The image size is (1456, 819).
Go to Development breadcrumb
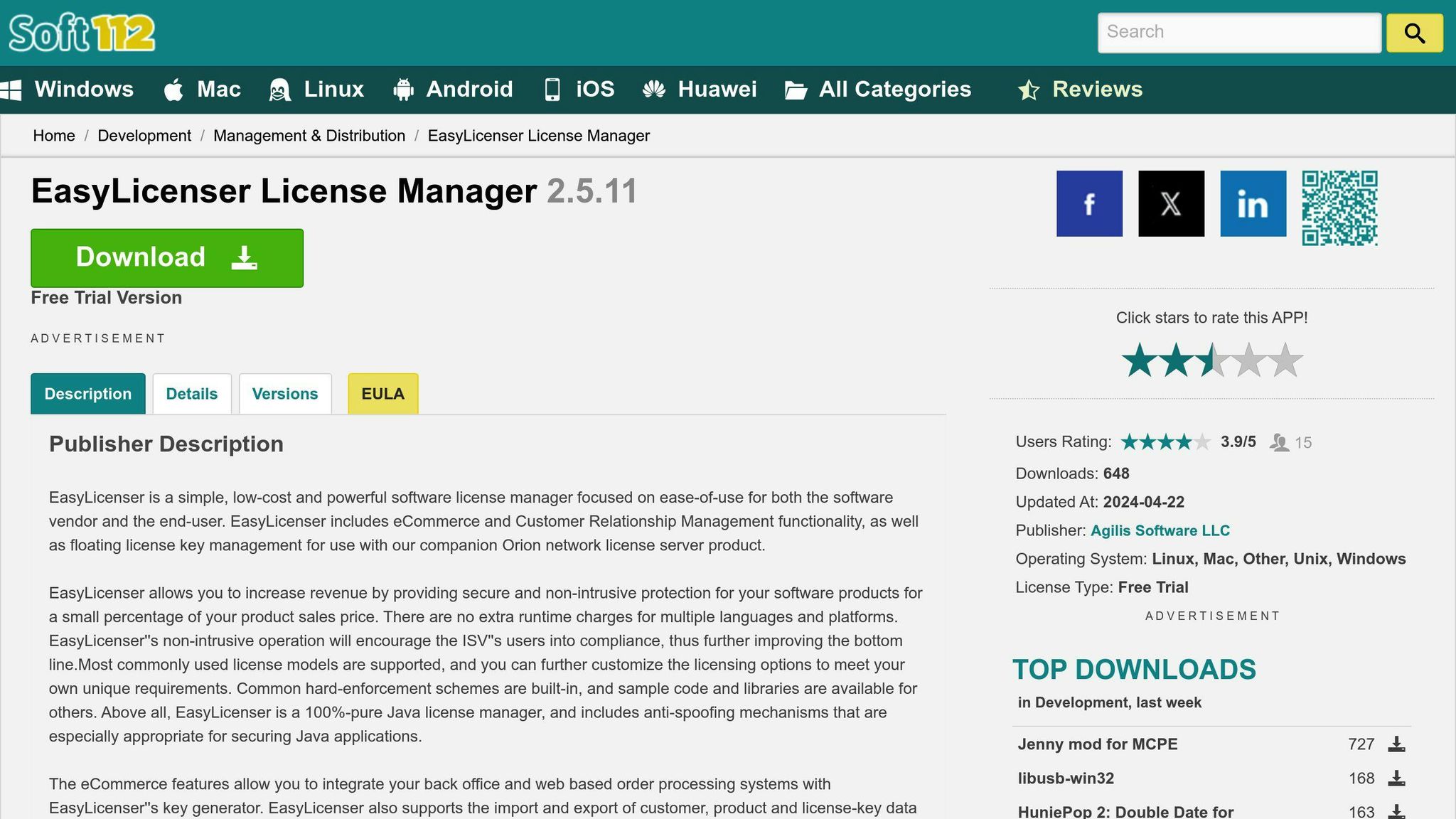point(144,136)
